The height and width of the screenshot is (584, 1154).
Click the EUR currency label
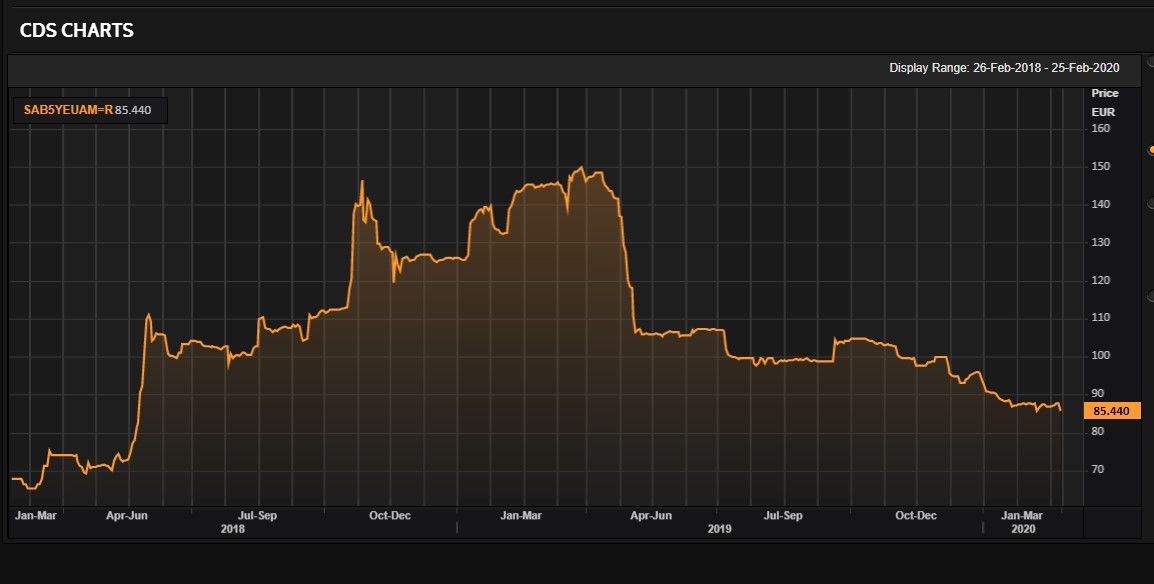[1103, 113]
